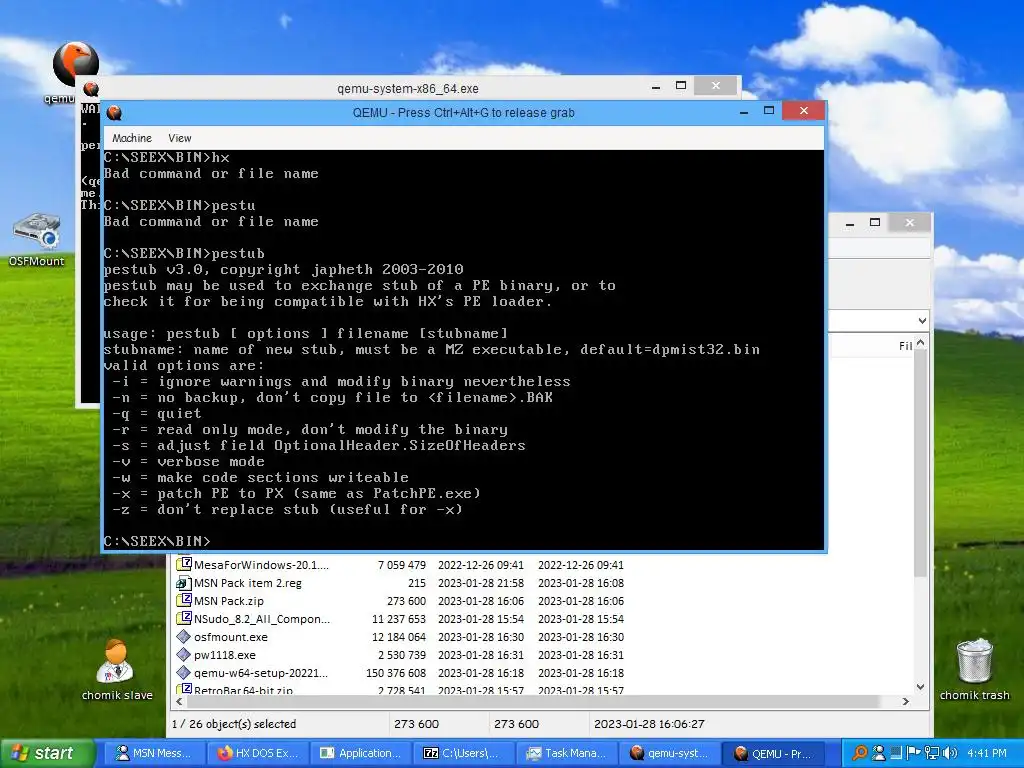This screenshot has height=768, width=1024.
Task: Open the View menu in QEMU
Action: (180, 138)
